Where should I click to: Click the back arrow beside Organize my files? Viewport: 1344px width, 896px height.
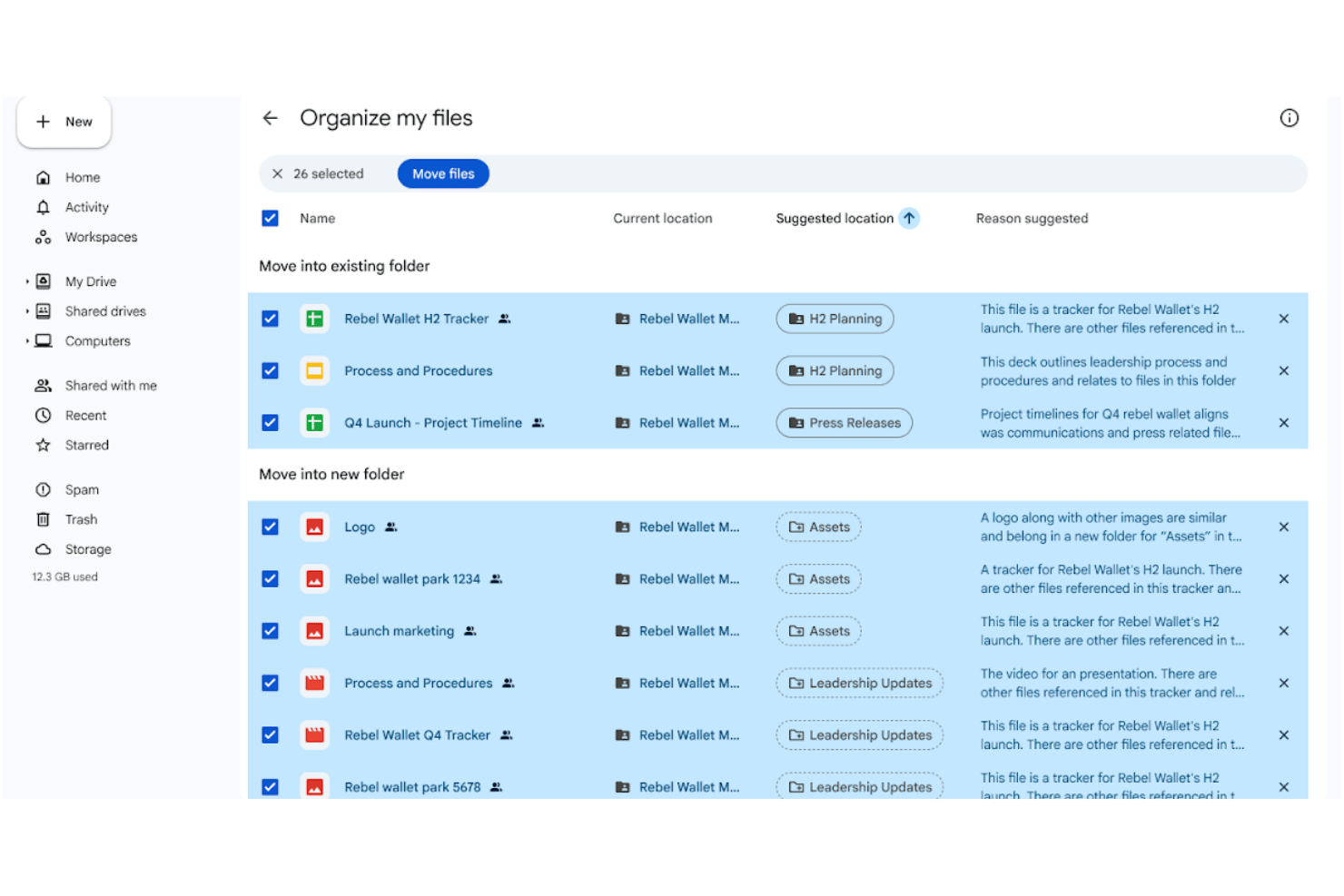coord(270,118)
